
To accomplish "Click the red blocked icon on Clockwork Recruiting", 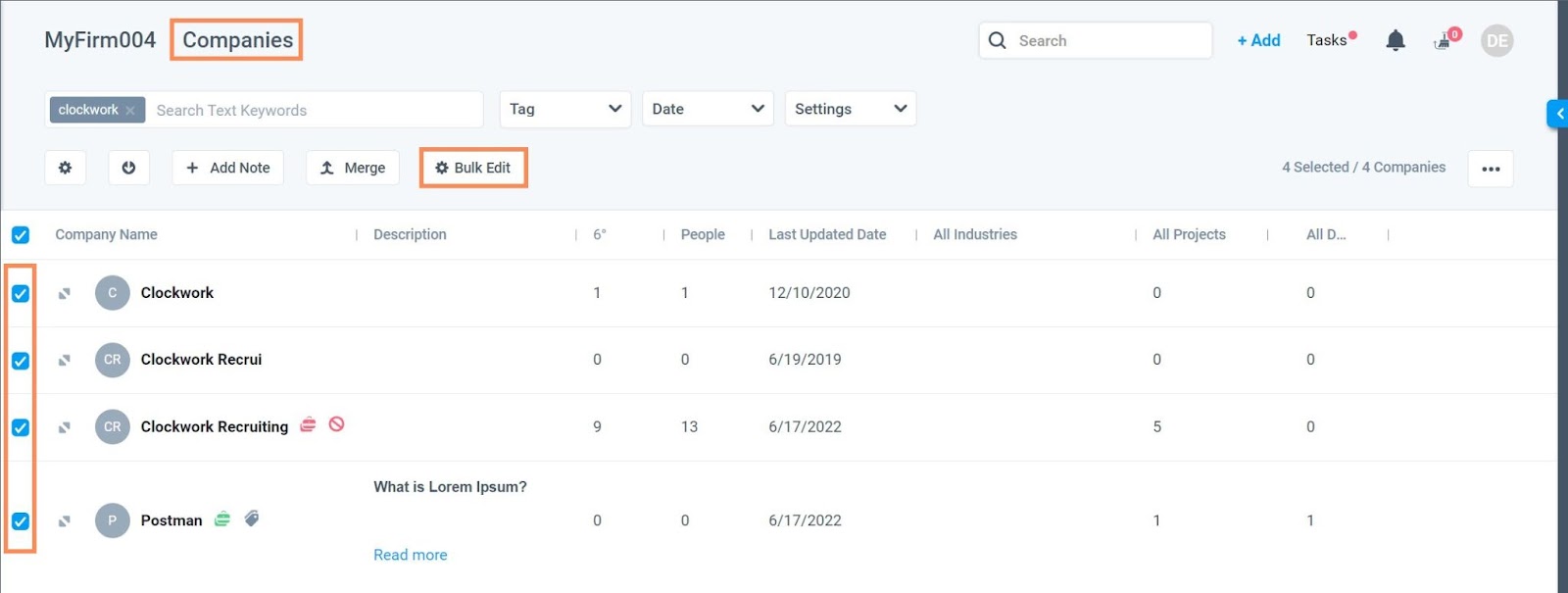I will click(x=336, y=424).
